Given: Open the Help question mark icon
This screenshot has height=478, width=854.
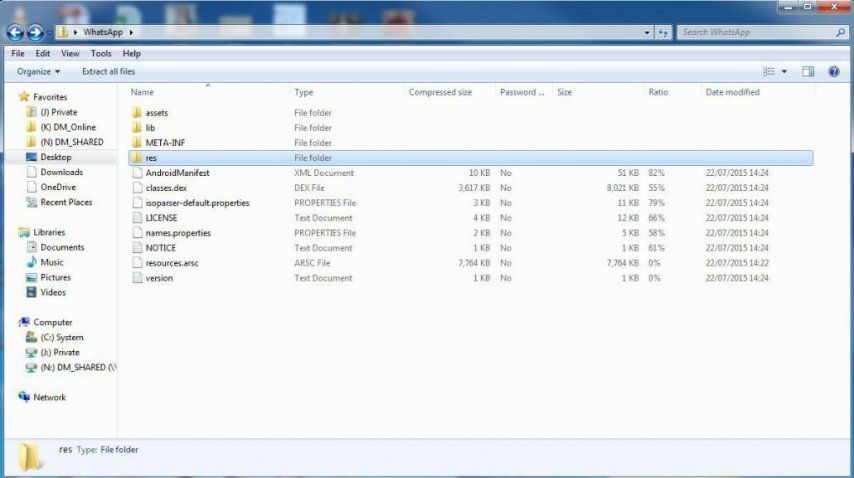Looking at the screenshot, I should click(833, 72).
